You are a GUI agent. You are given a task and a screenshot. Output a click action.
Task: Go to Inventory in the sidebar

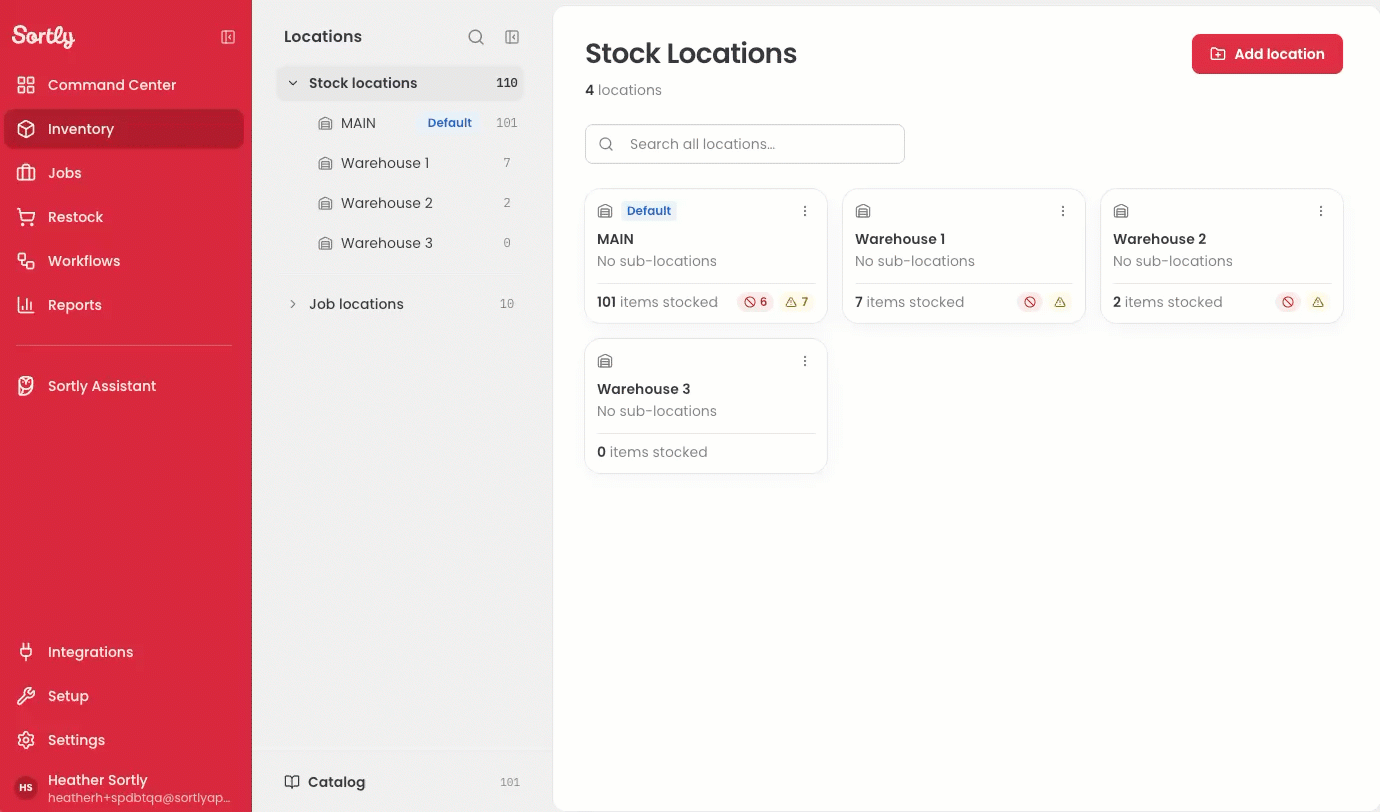point(124,129)
